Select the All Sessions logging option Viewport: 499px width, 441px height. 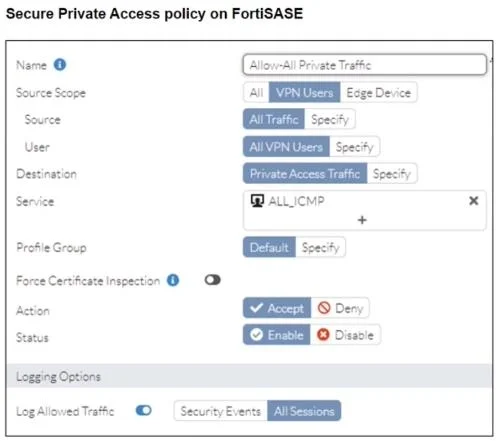tap(304, 411)
